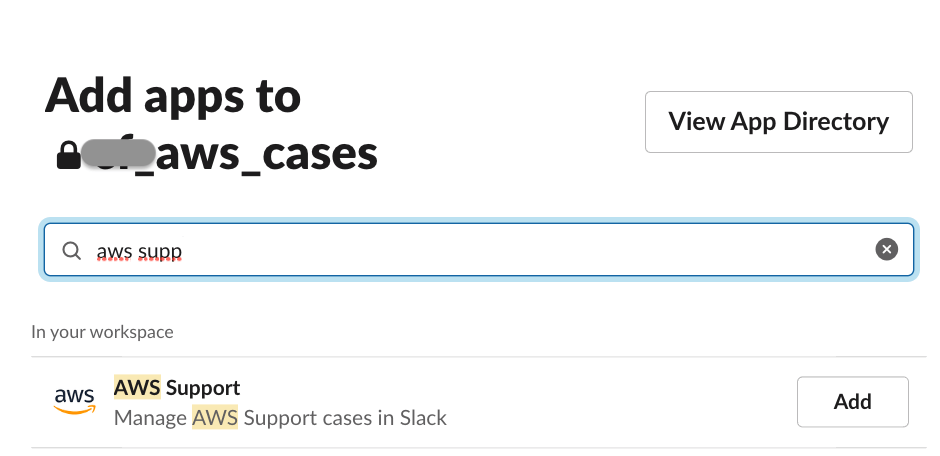Open the AWS Support app title

click(177, 387)
